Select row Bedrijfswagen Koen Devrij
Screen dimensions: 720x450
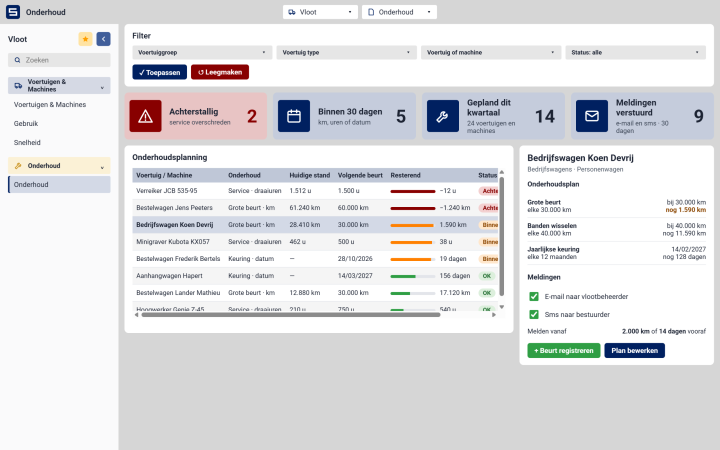315,225
